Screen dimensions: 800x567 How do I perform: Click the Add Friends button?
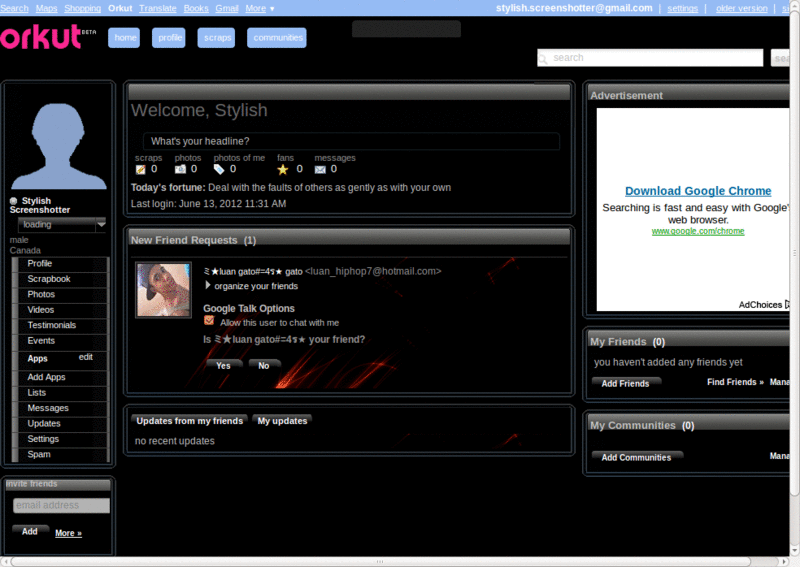pyautogui.click(x=626, y=383)
